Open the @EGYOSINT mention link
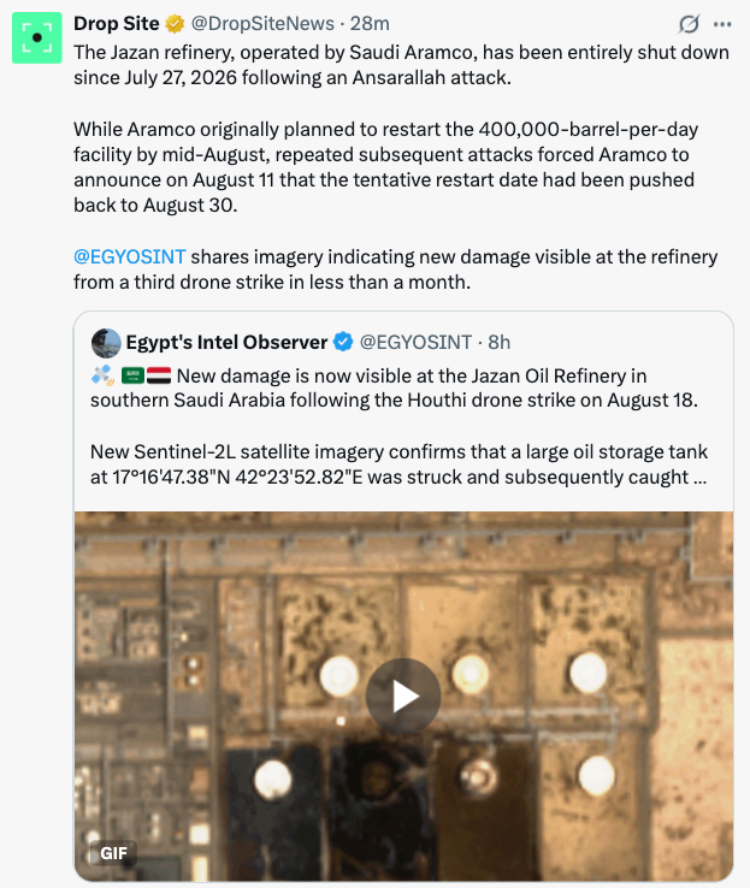Image resolution: width=750 pixels, height=888 pixels. tap(129, 257)
